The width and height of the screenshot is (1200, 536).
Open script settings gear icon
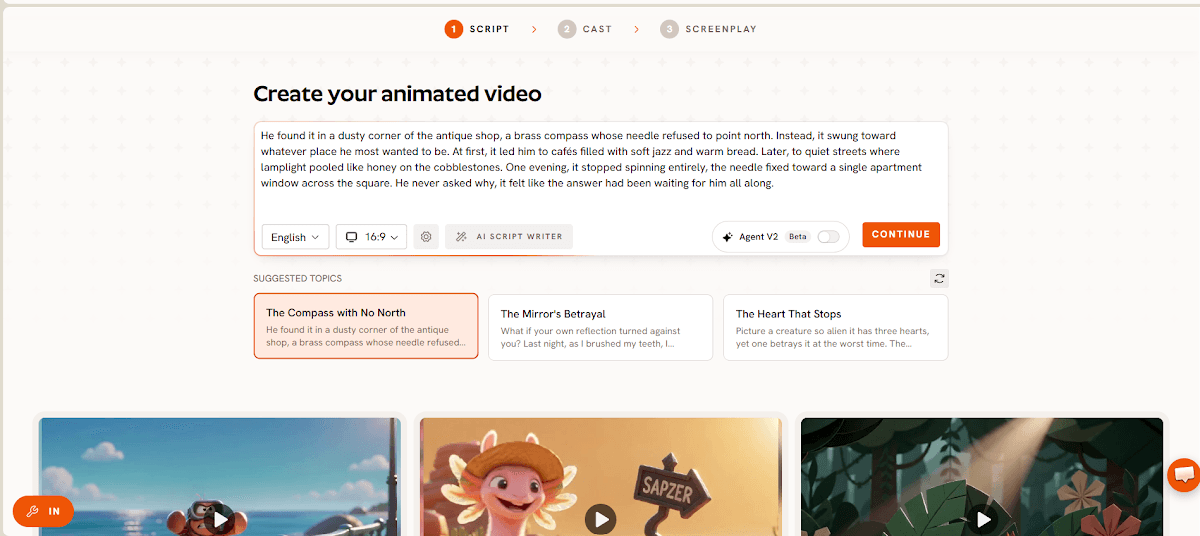[x=426, y=237]
